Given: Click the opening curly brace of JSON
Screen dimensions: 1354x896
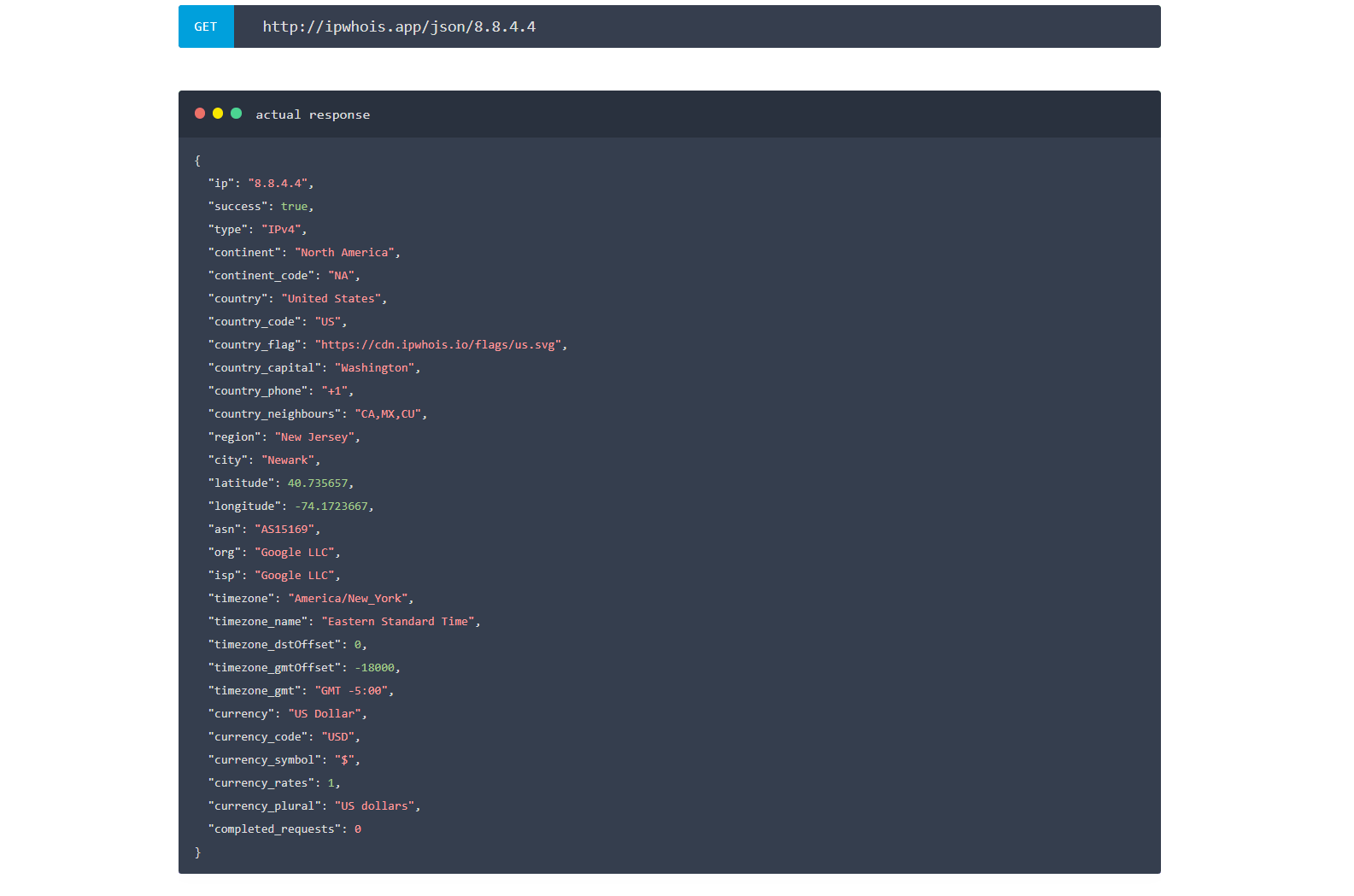Looking at the screenshot, I should pos(197,161).
